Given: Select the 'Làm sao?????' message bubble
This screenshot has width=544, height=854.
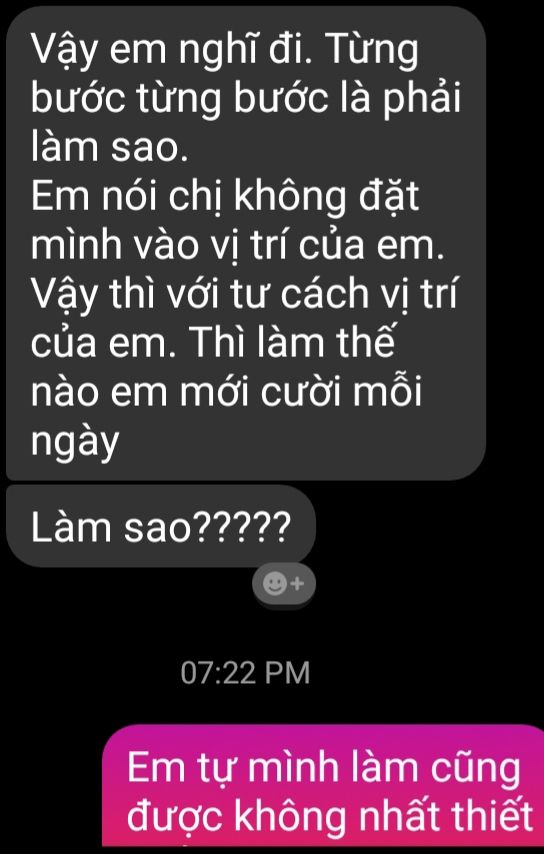Looking at the screenshot, I should tap(161, 526).
